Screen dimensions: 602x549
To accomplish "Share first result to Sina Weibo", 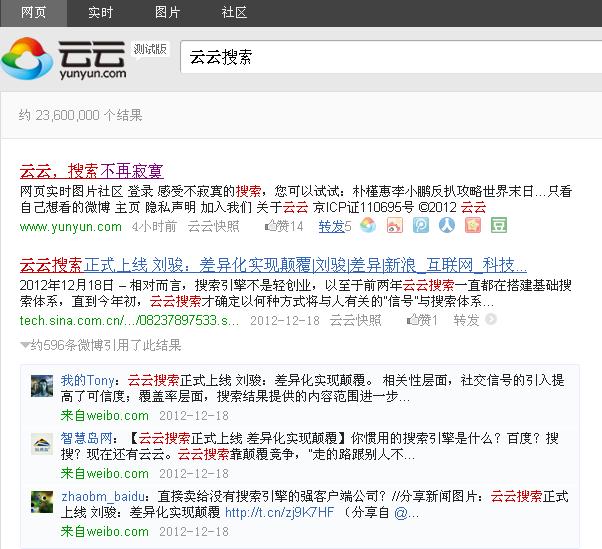I will [395, 225].
